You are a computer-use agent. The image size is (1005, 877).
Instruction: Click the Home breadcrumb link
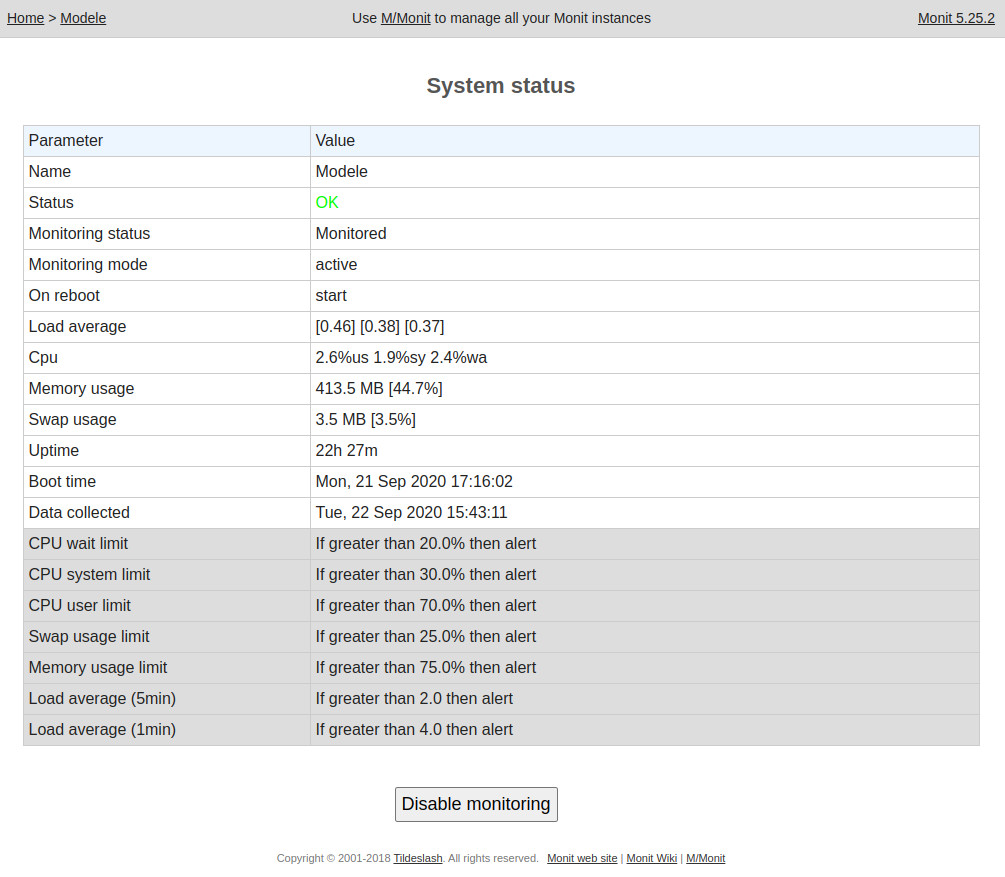pyautogui.click(x=25, y=18)
